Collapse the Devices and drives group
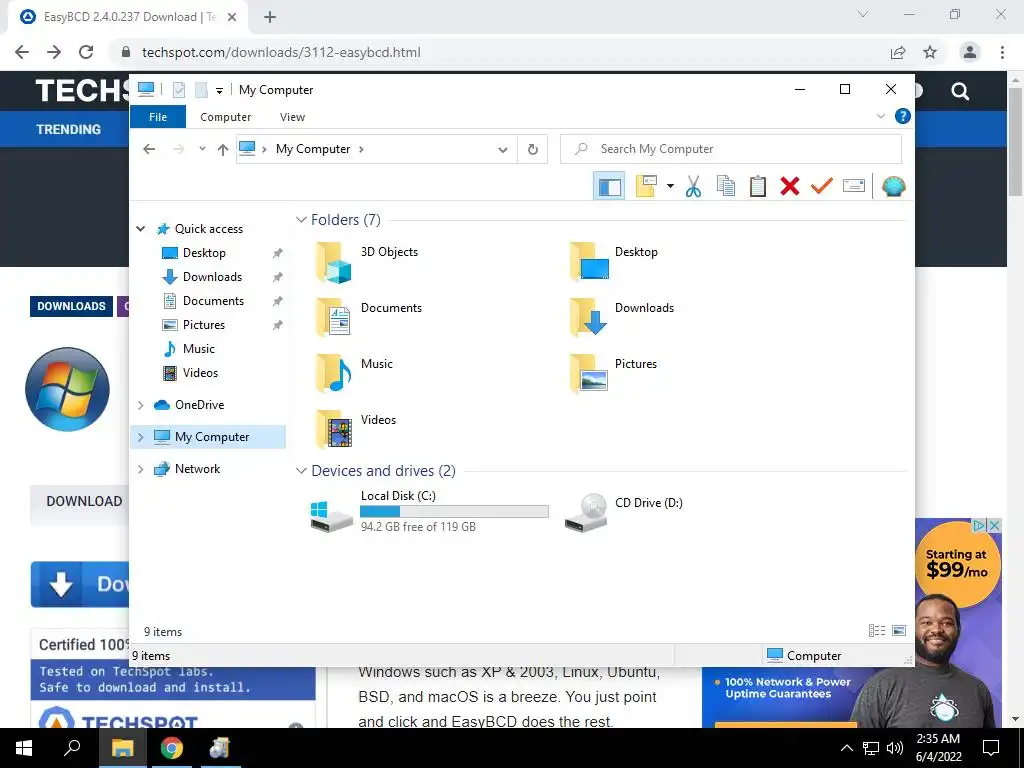The width and height of the screenshot is (1024, 768). coord(301,471)
